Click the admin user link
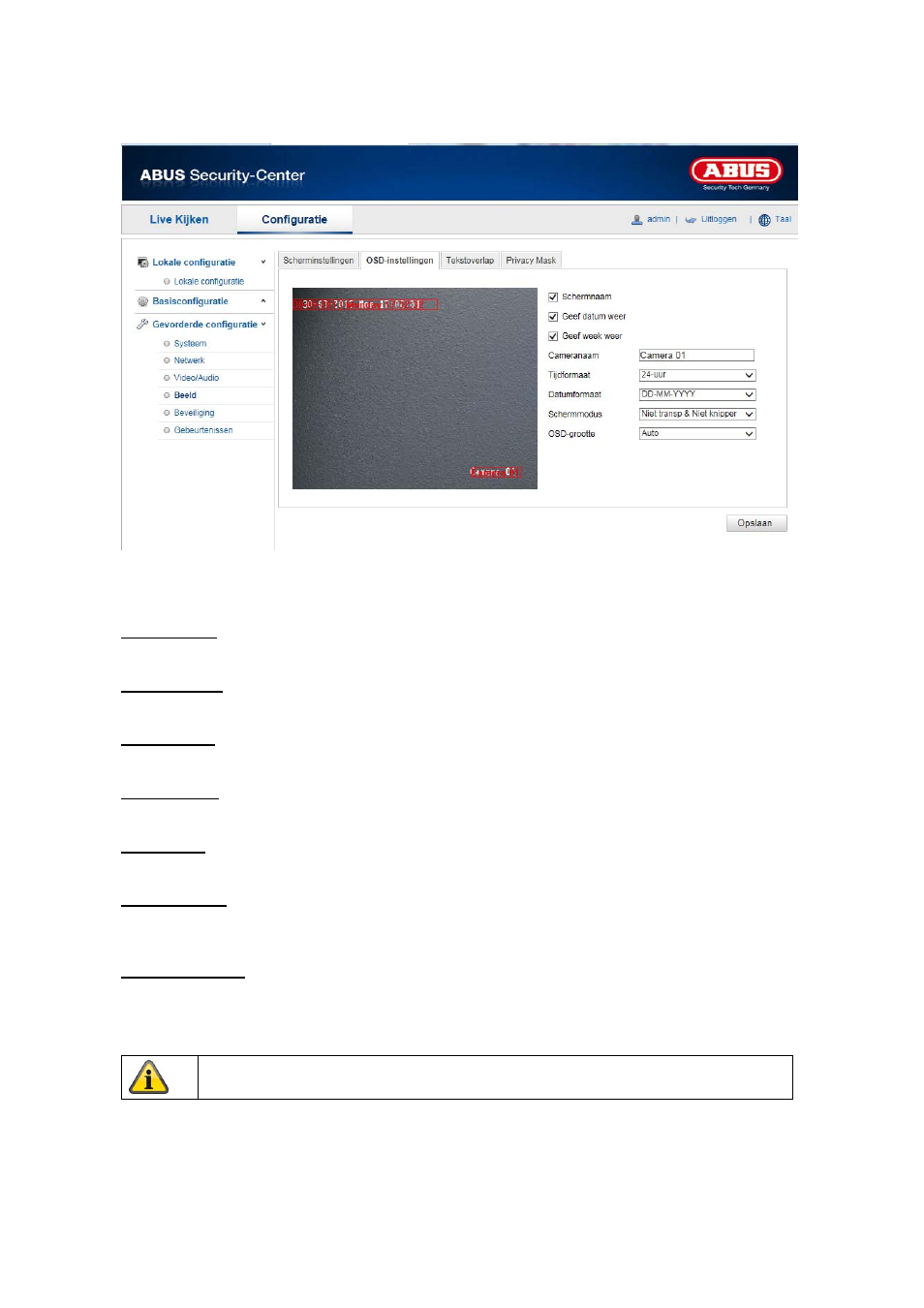This screenshot has width=924, height=1308. (x=659, y=220)
